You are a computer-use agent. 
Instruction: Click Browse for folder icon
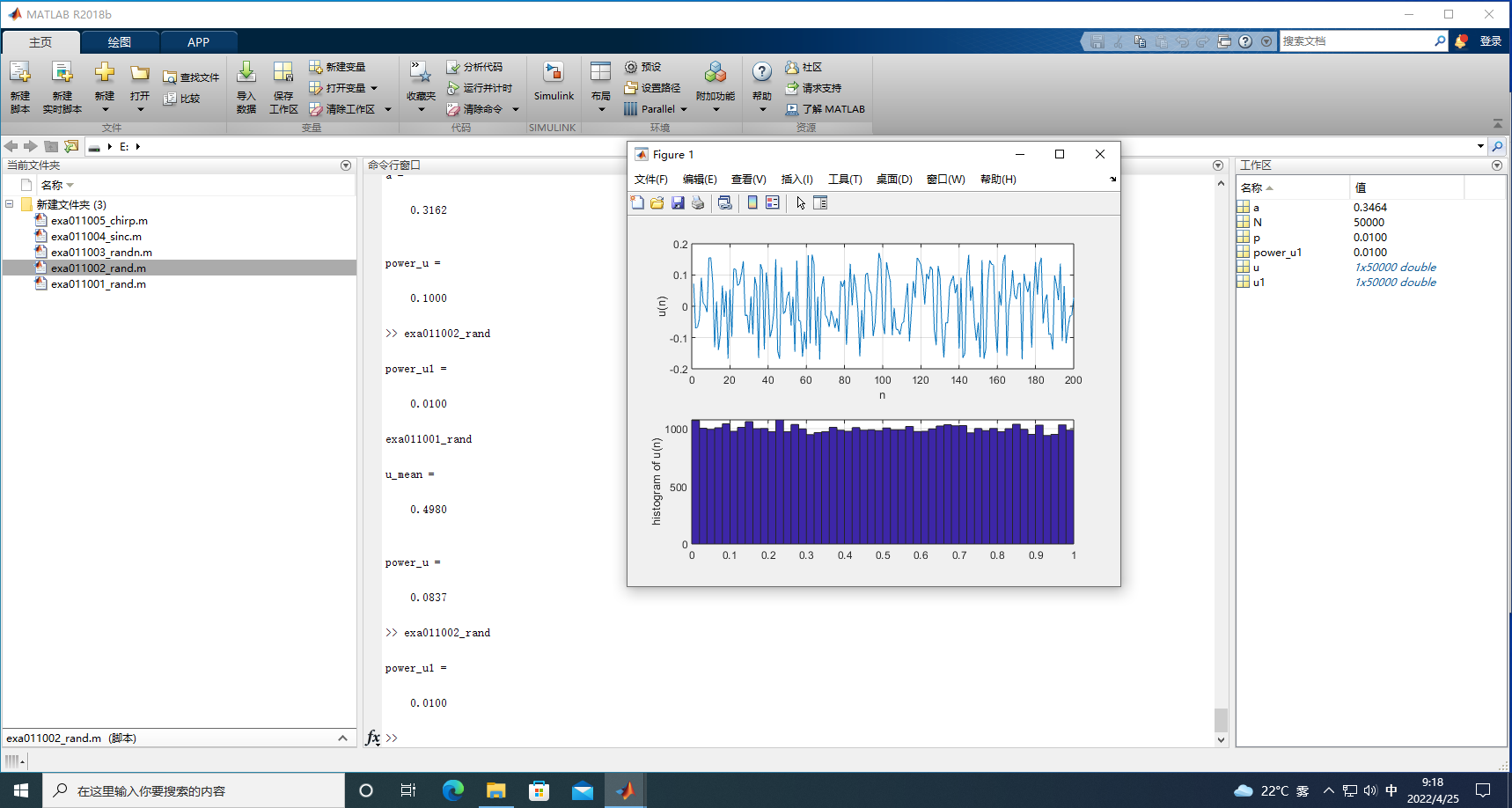tap(71, 146)
